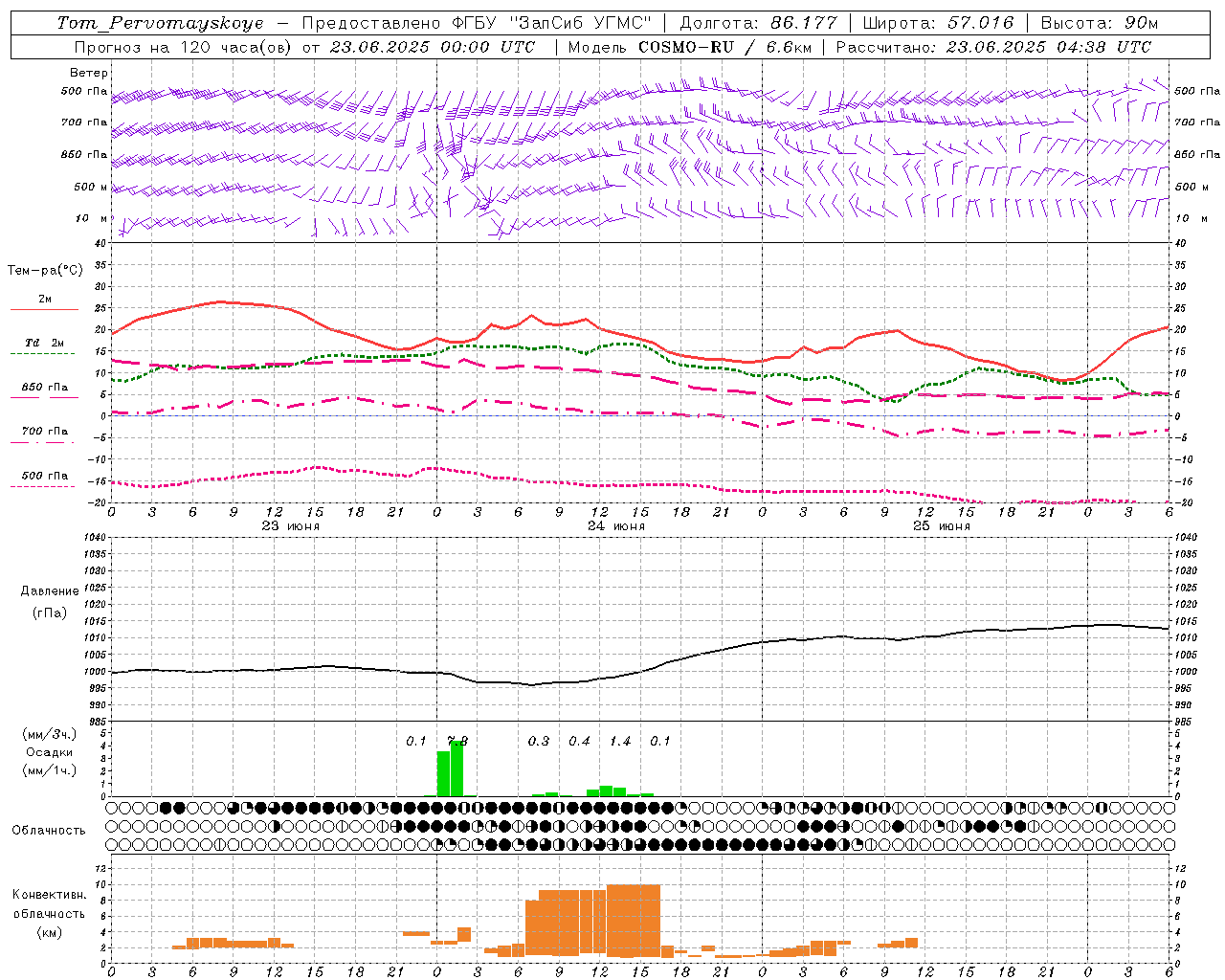This screenshot has height=980, width=1225.
Task: Click the Рассчитано: 23.06.2025 04:38 UTC text
Action: [993, 47]
